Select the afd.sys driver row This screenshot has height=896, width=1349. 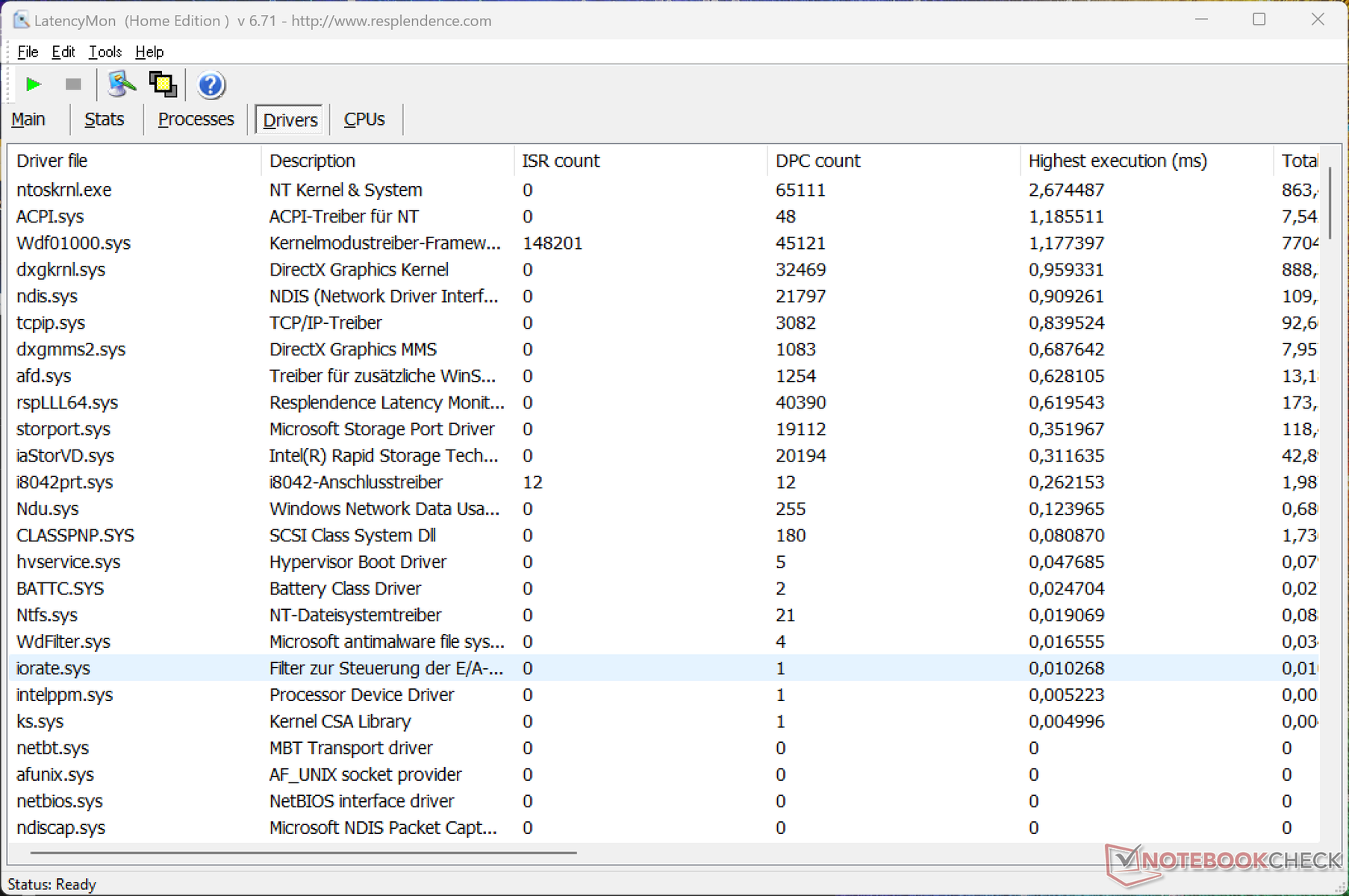pyautogui.click(x=664, y=376)
